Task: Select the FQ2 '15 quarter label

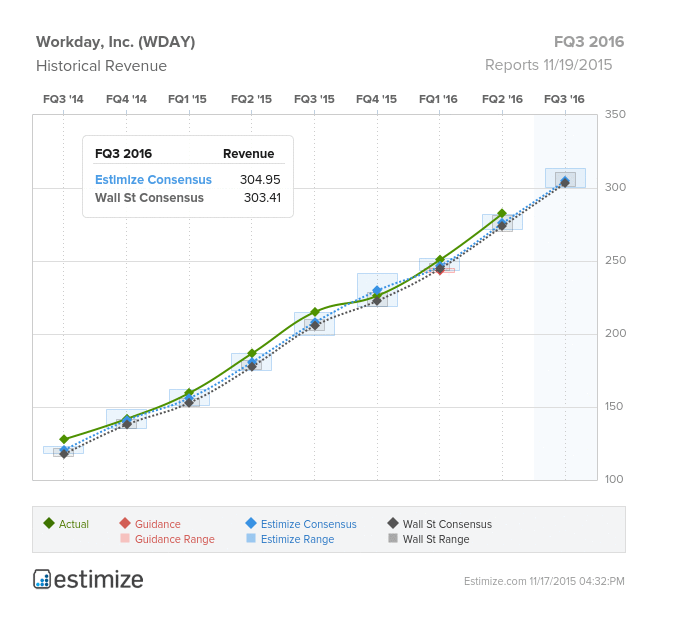Action: click(x=251, y=99)
